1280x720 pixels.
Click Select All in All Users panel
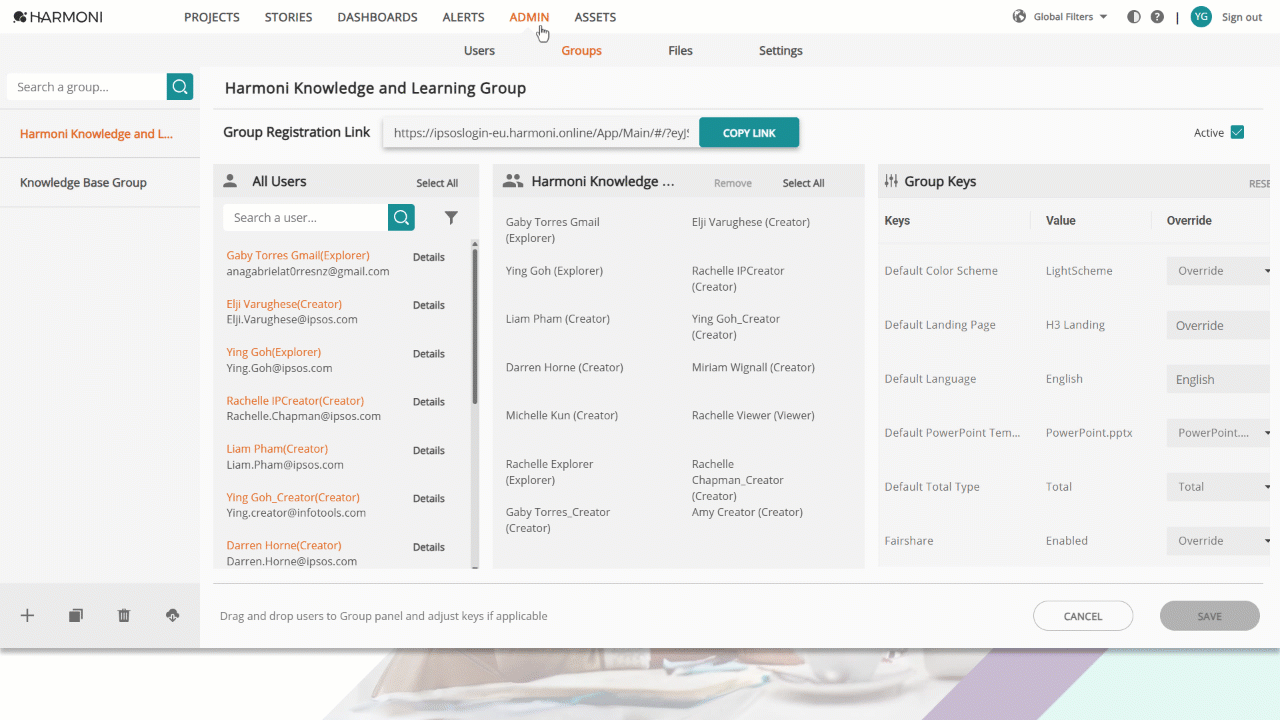pyautogui.click(x=437, y=183)
